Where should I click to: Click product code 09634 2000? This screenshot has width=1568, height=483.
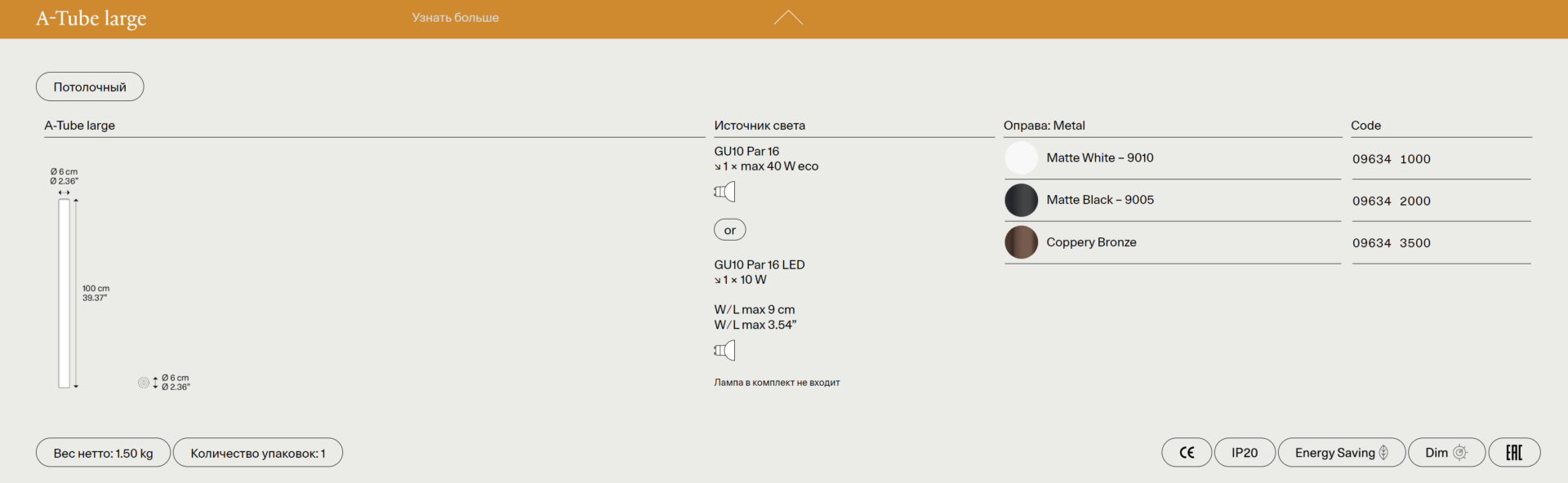[x=1391, y=202]
